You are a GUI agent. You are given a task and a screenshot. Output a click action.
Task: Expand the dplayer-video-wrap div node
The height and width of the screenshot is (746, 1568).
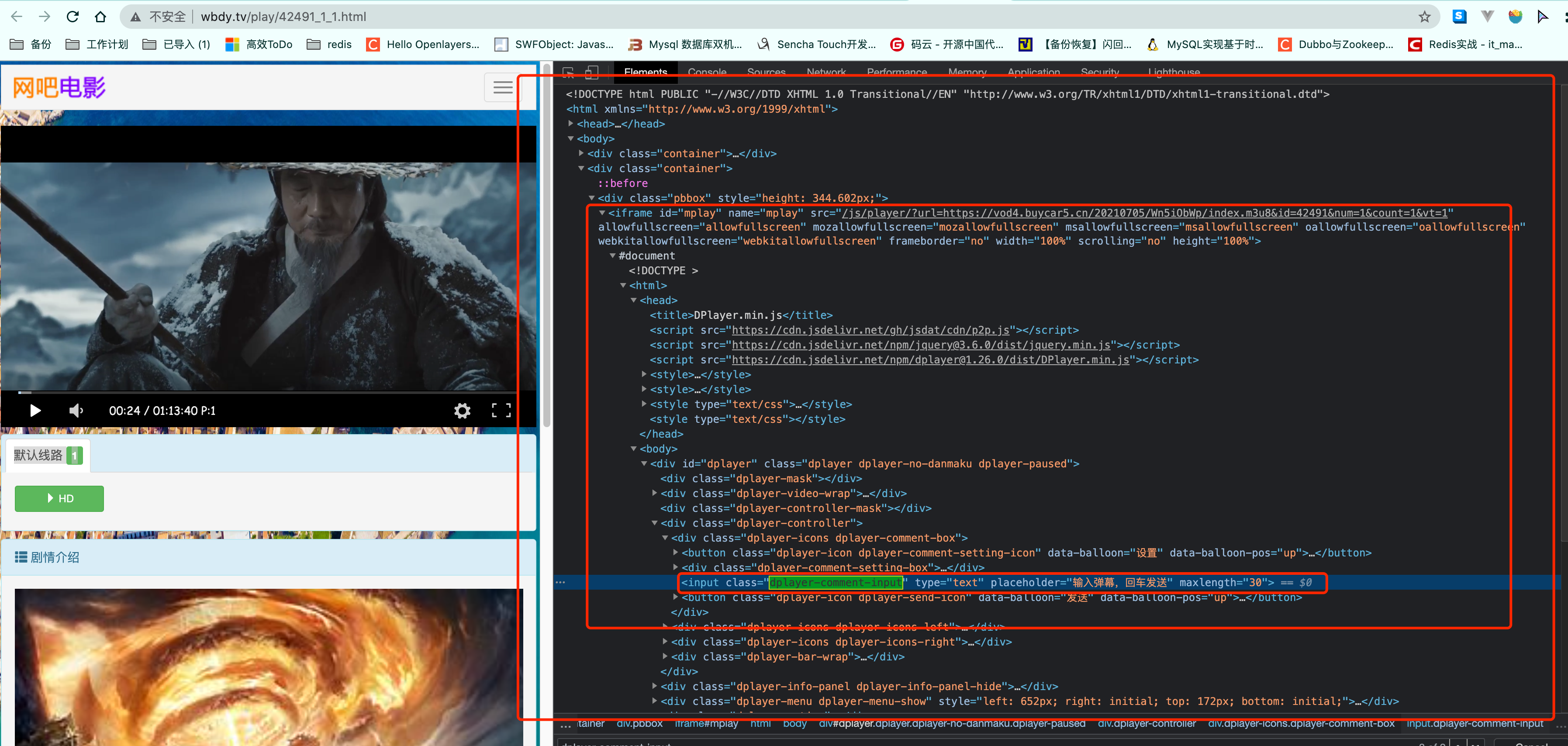[654, 493]
